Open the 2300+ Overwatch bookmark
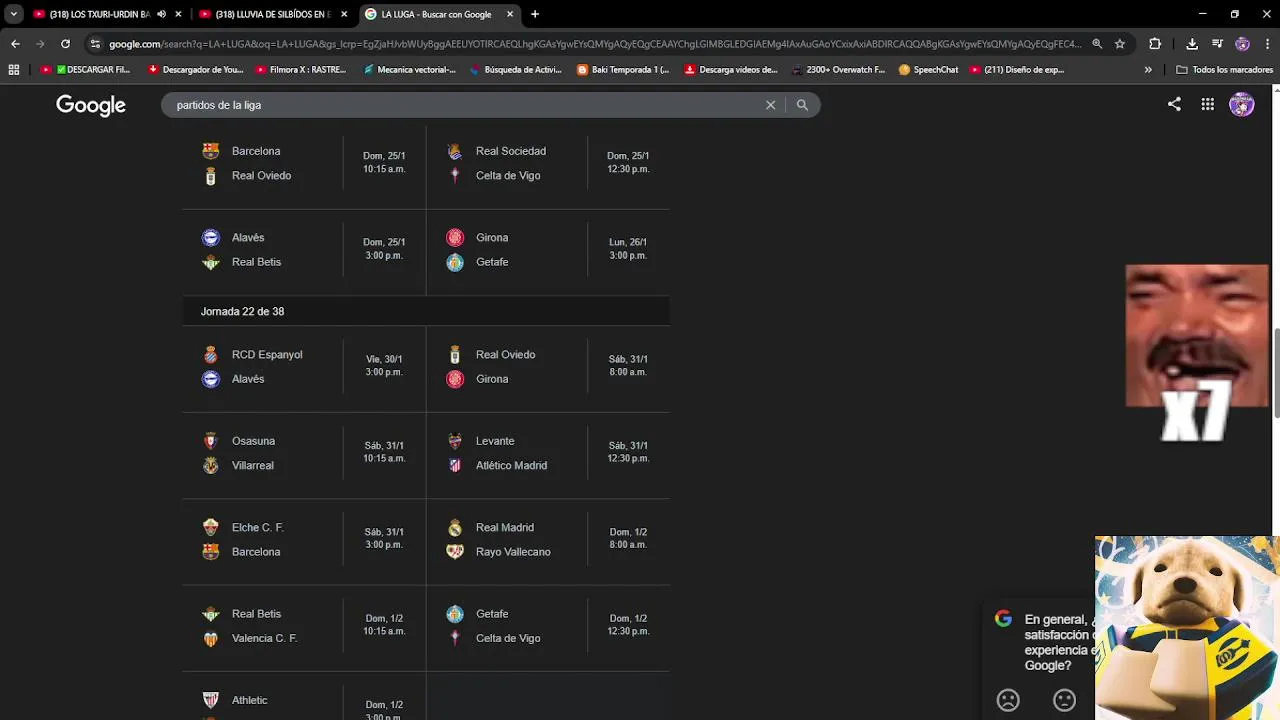 click(x=838, y=70)
